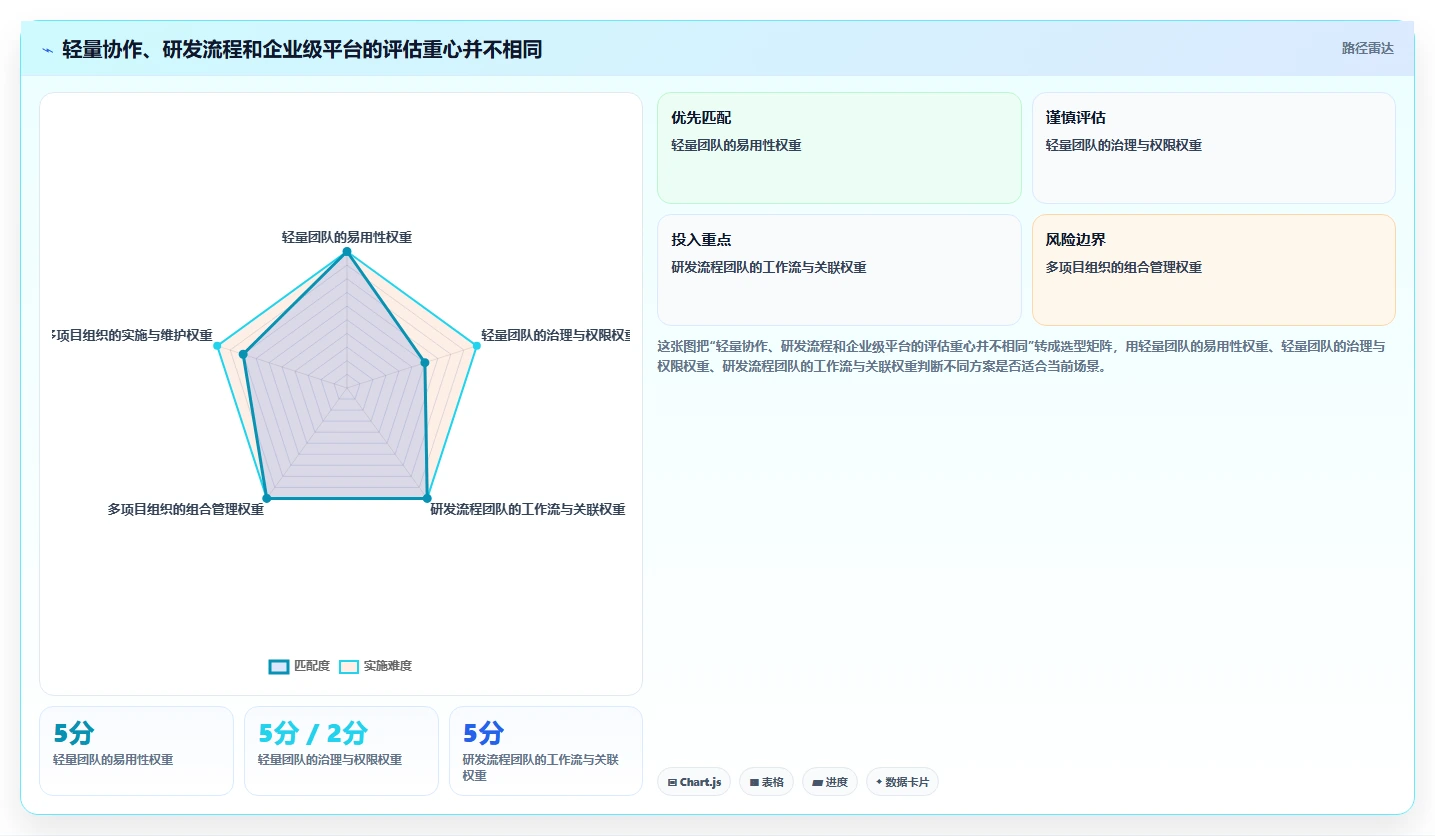Click the 轻量团队的治理与权限权重 axis label
This screenshot has width=1435, height=836.
point(556,335)
